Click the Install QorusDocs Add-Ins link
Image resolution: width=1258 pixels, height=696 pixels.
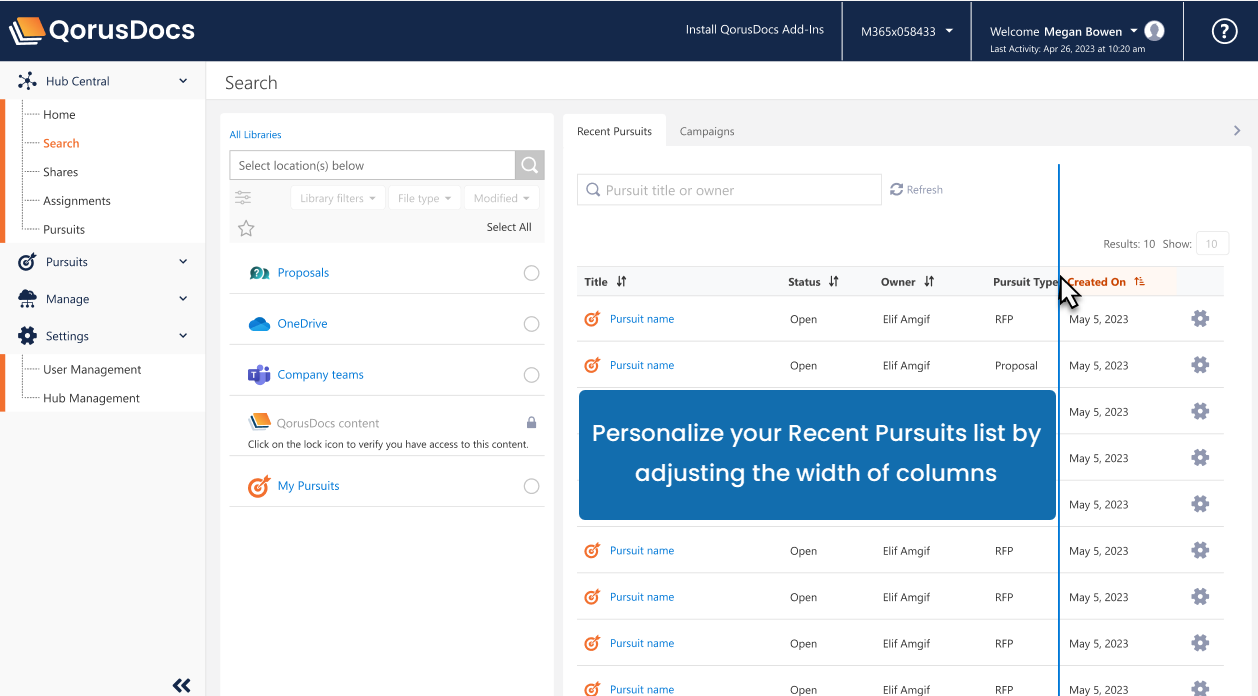click(755, 30)
